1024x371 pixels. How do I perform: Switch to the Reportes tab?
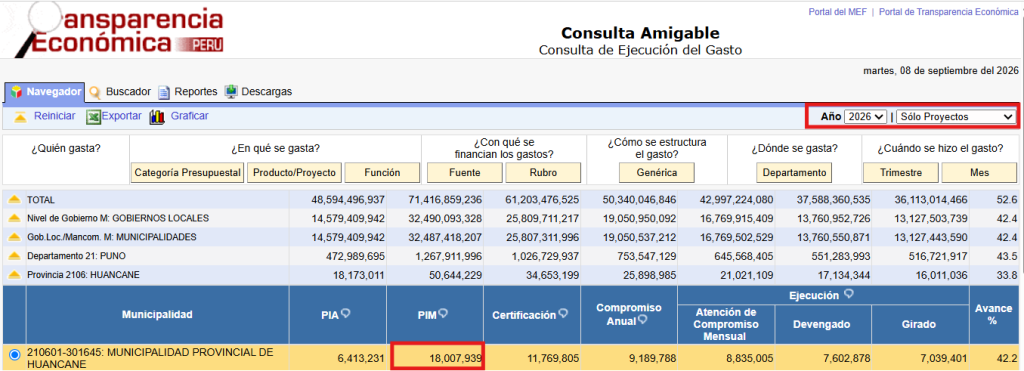click(188, 92)
